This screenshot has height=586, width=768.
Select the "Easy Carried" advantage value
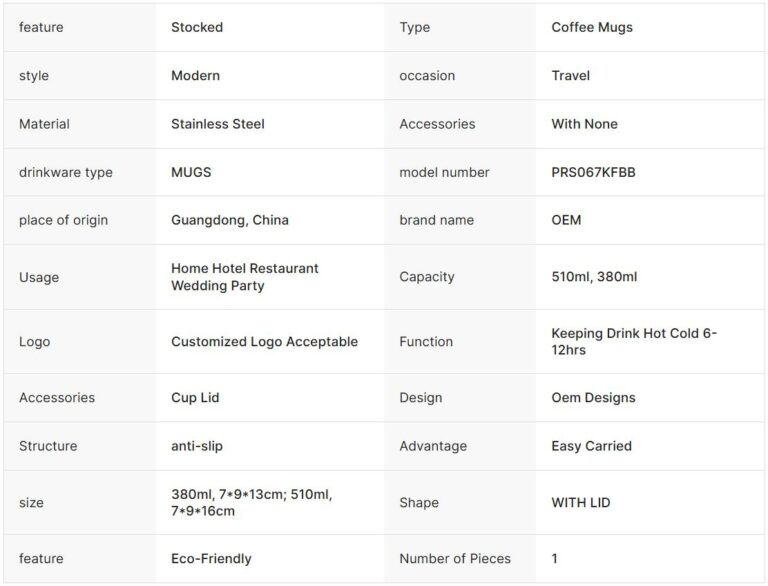[x=592, y=446]
